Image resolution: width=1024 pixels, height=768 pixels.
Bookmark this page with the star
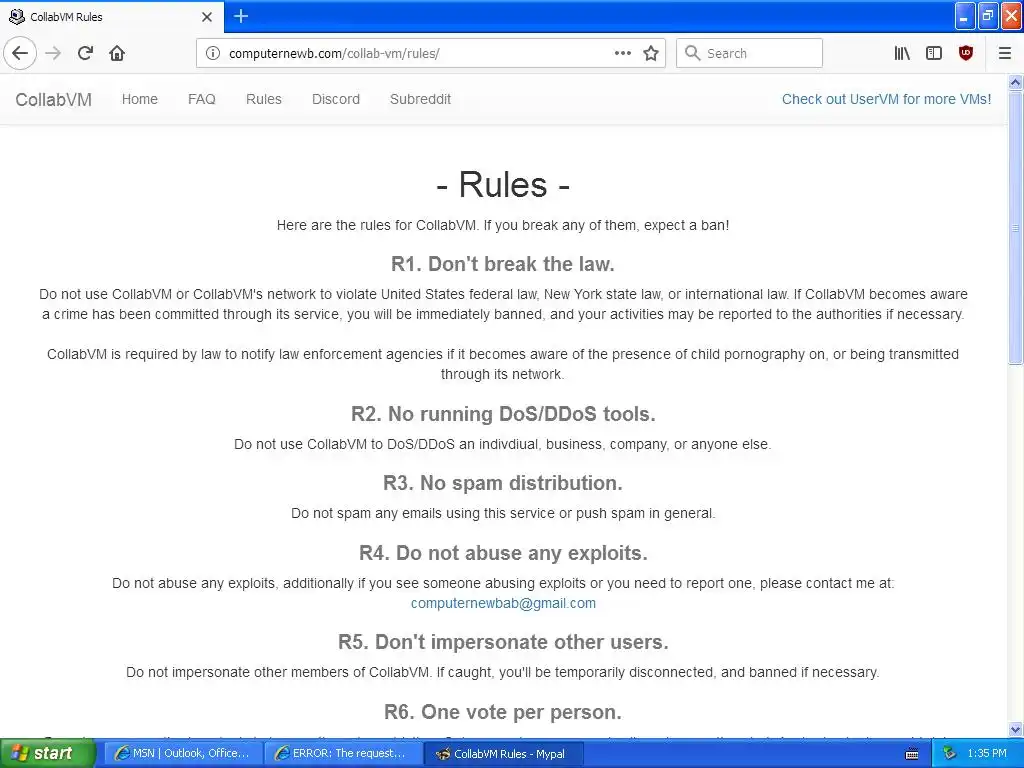click(650, 54)
